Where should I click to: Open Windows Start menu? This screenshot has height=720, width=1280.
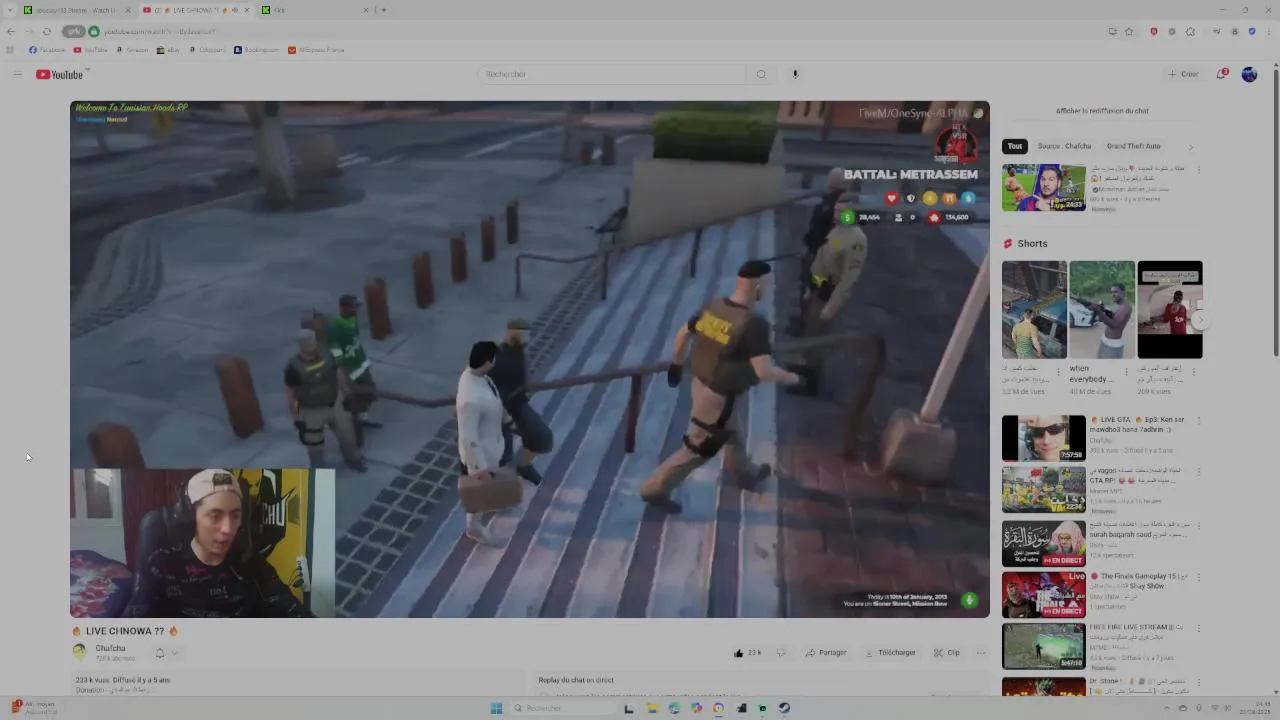pos(496,708)
